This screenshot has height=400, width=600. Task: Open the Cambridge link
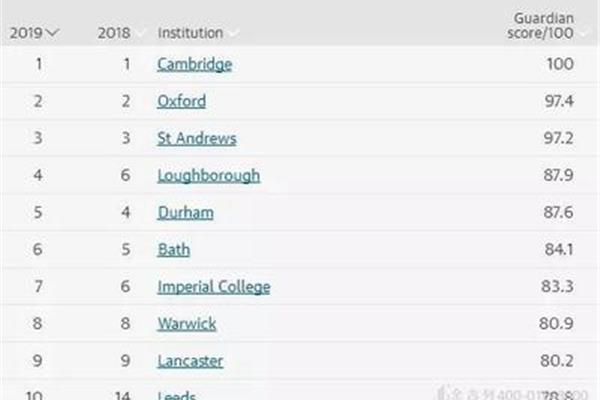point(194,64)
